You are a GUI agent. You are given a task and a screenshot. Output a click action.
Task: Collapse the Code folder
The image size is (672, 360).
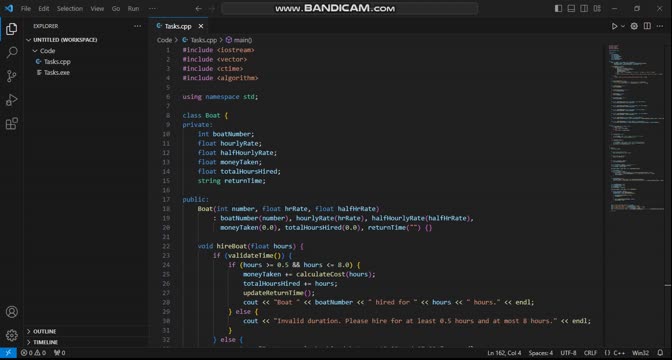47,51
